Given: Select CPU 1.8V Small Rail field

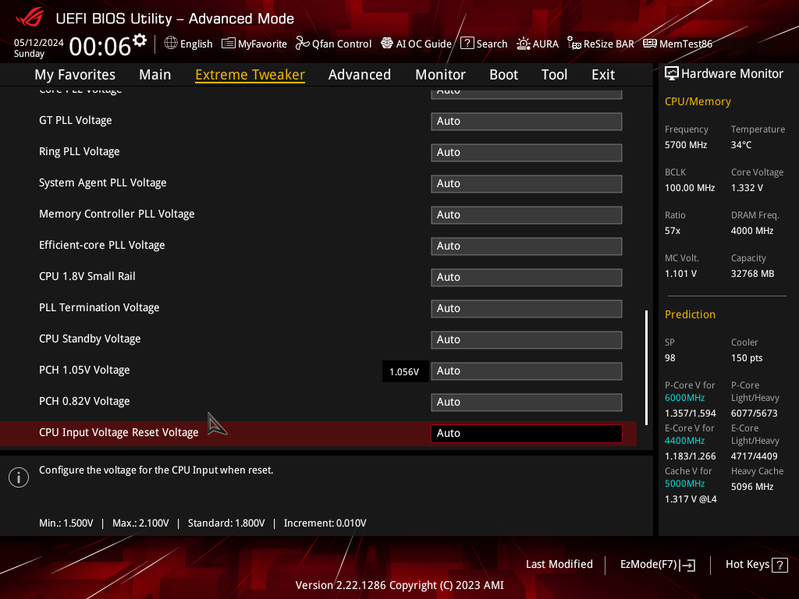Looking at the screenshot, I should pyautogui.click(x=526, y=277).
